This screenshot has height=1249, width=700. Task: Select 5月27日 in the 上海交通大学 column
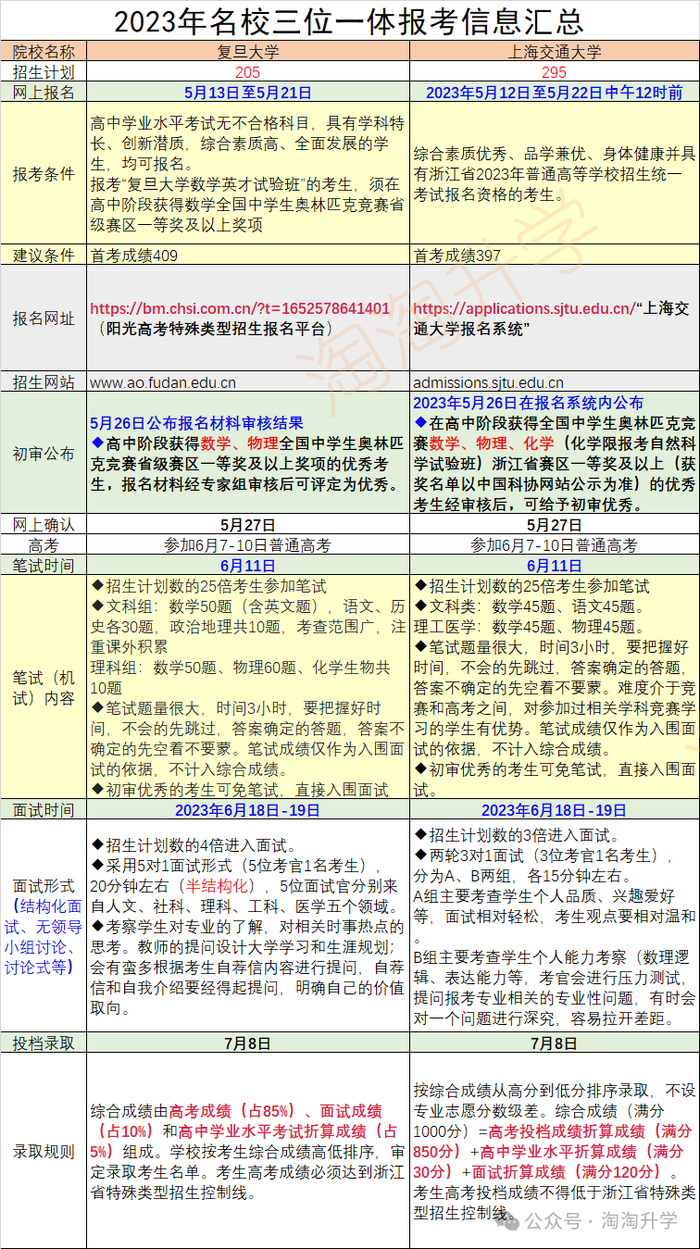pyautogui.click(x=553, y=525)
